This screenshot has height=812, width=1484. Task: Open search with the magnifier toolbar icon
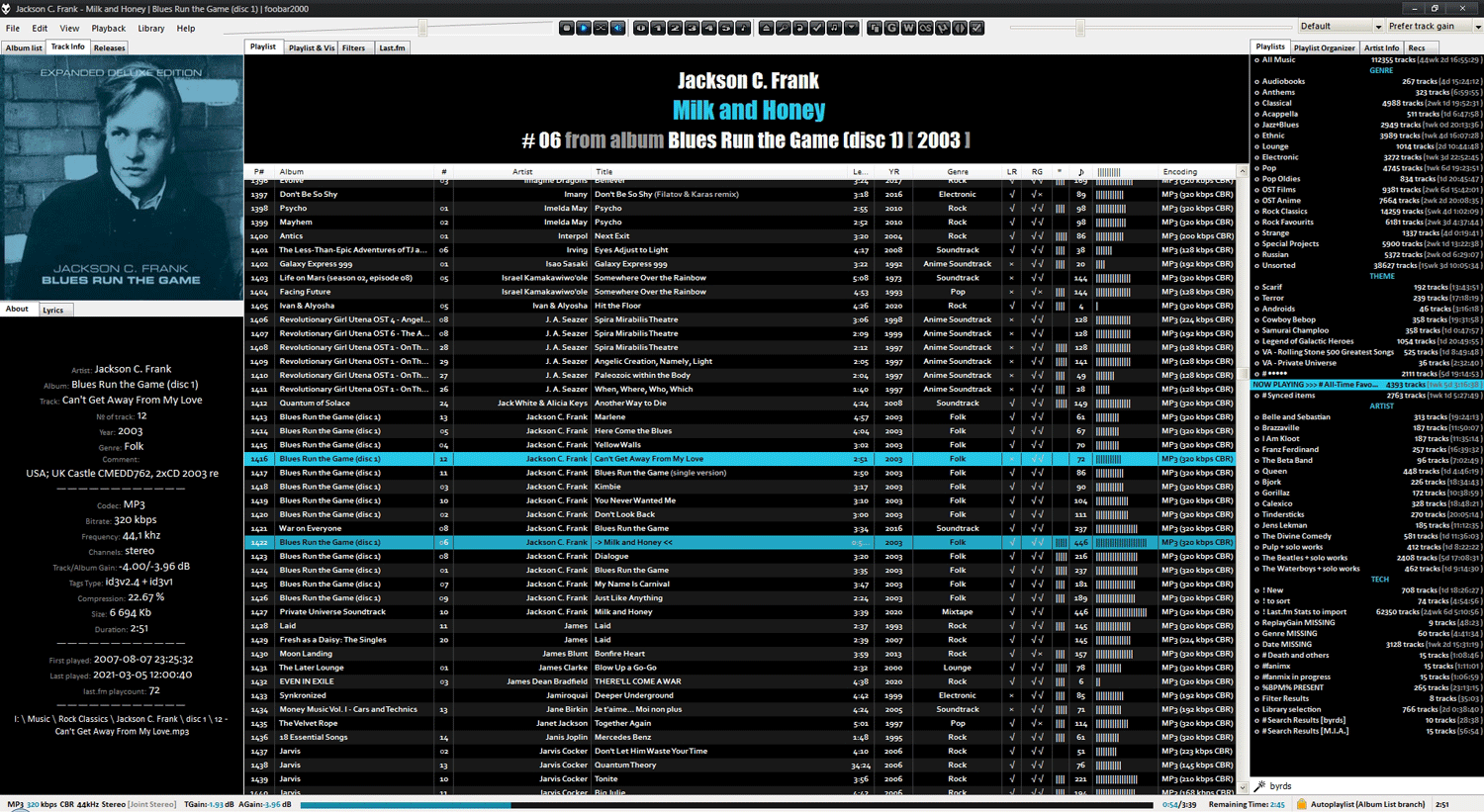pyautogui.click(x=783, y=28)
